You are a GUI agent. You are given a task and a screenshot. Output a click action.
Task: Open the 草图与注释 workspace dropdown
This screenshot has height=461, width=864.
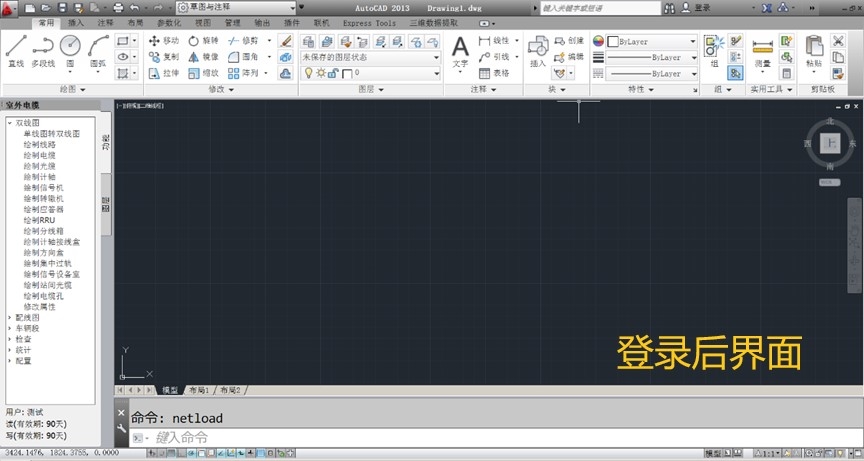point(237,8)
